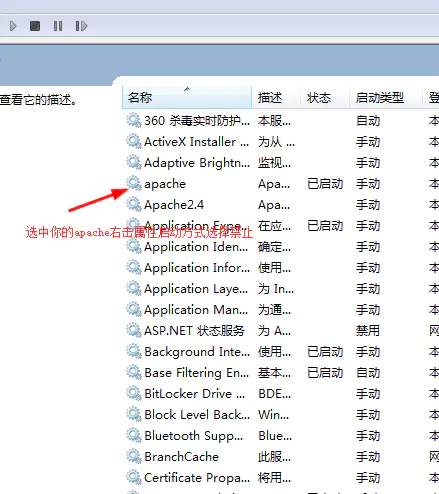
Task: Click the Restart Service toolbar icon
Action: coord(81,26)
